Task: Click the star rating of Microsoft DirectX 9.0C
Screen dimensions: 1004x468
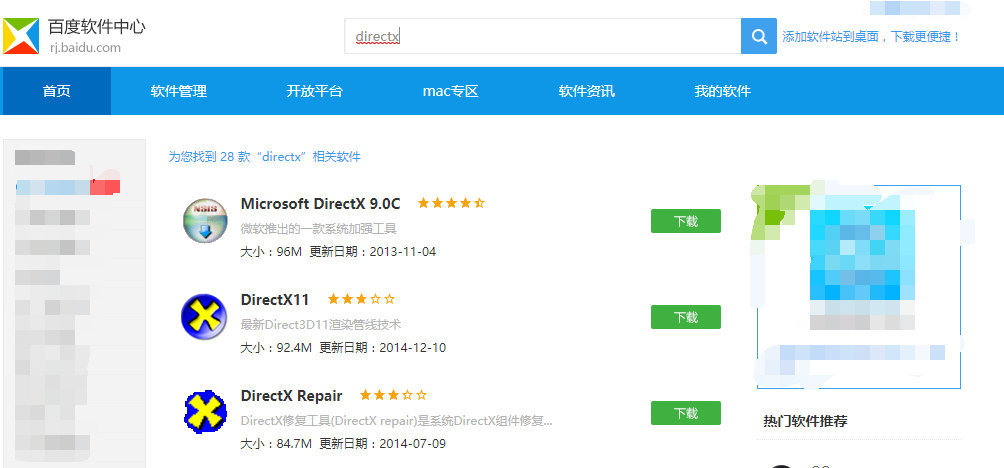Action: click(x=451, y=204)
